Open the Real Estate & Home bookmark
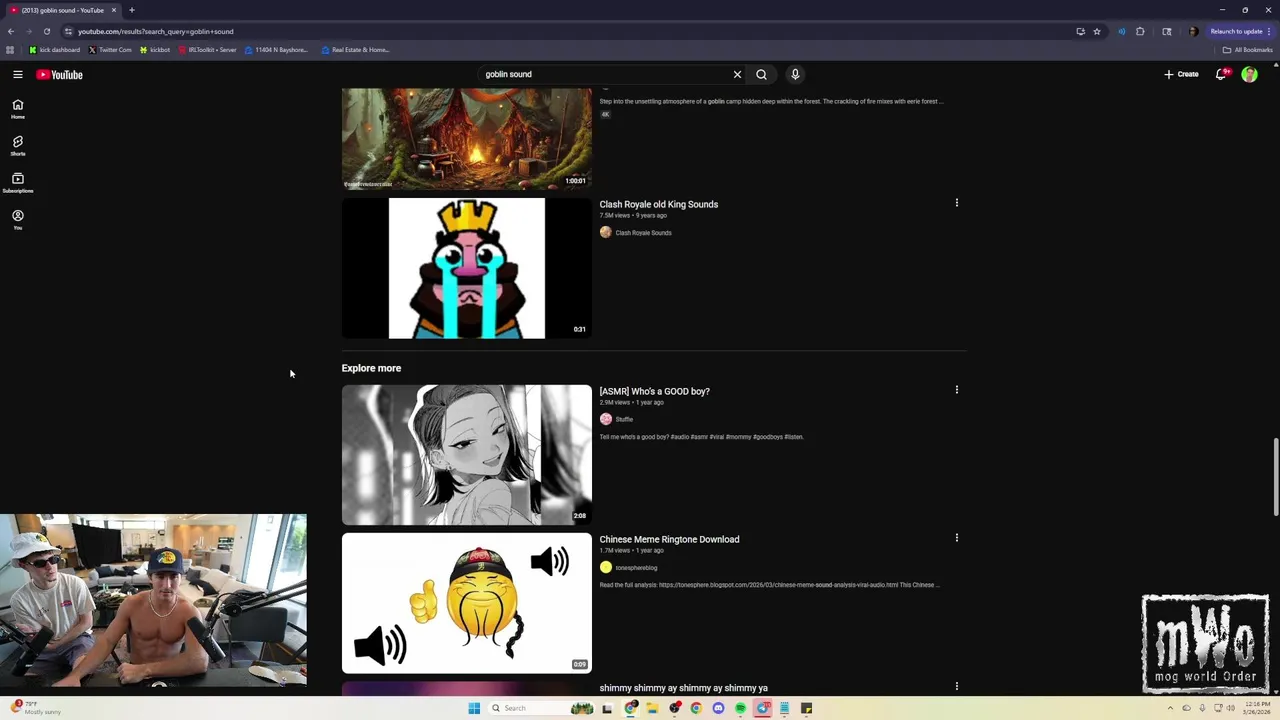The image size is (1280, 720). pyautogui.click(x=356, y=50)
